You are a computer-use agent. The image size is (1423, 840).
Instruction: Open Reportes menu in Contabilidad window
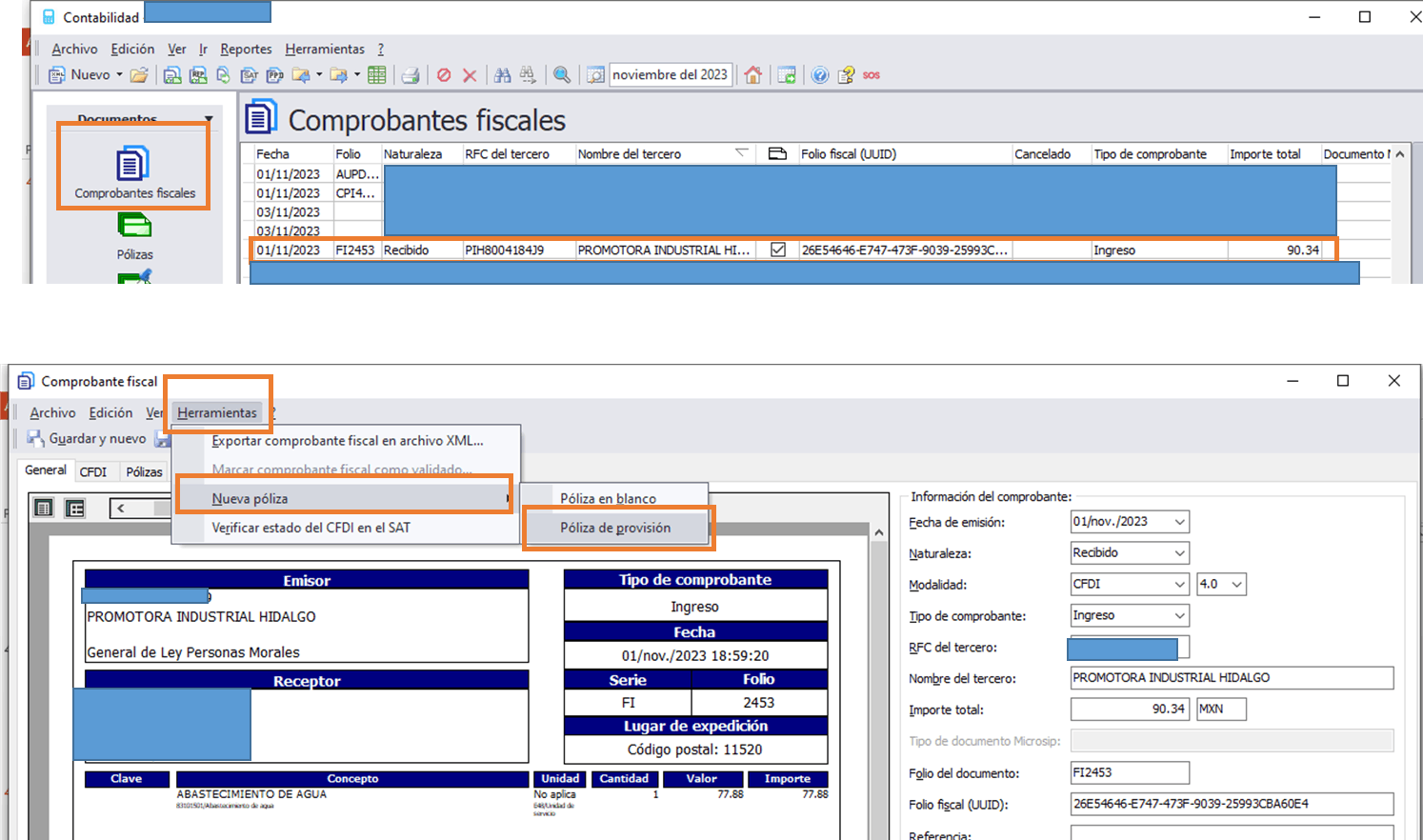point(246,49)
